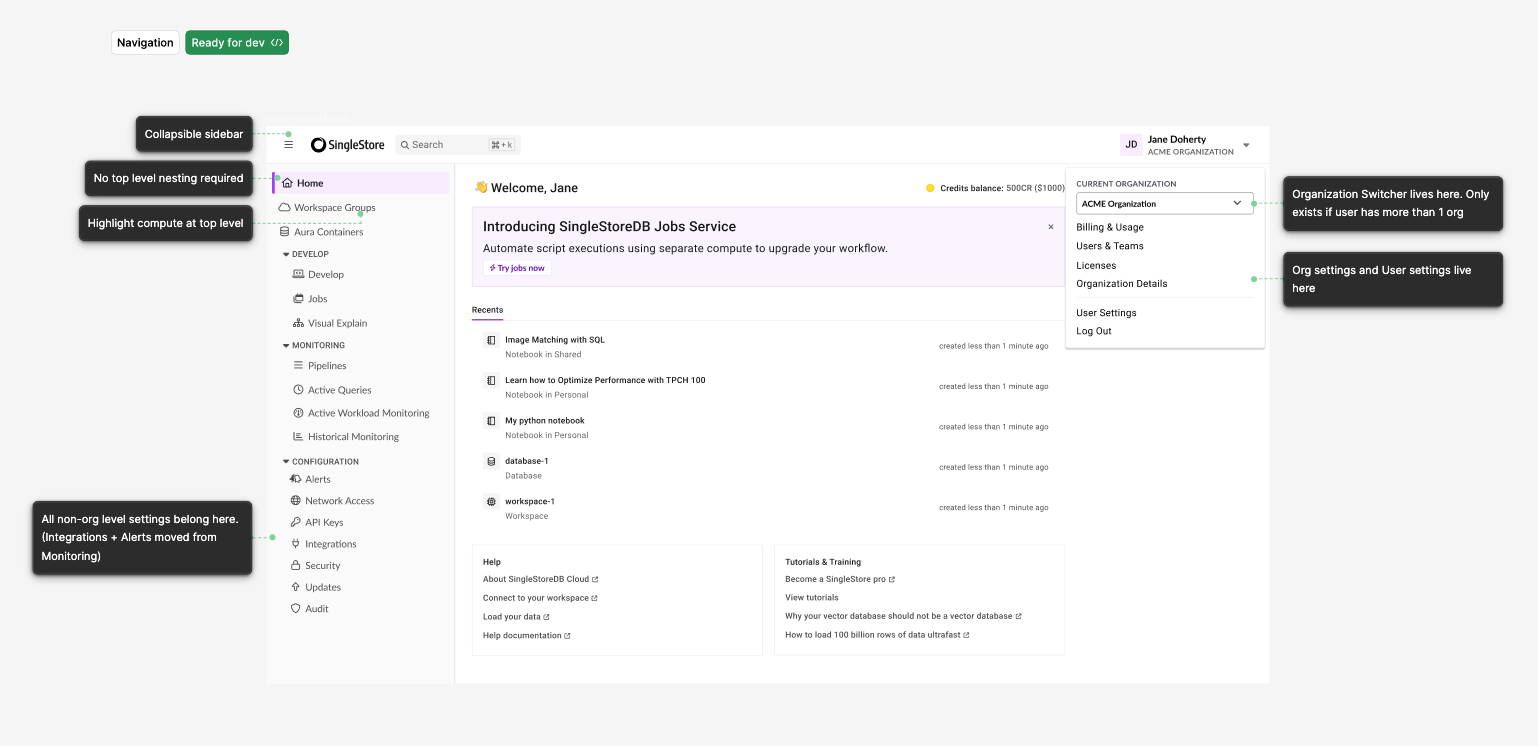Open Users & Teams from user menu
Viewport: 1538px width, 746px height.
tap(1110, 246)
